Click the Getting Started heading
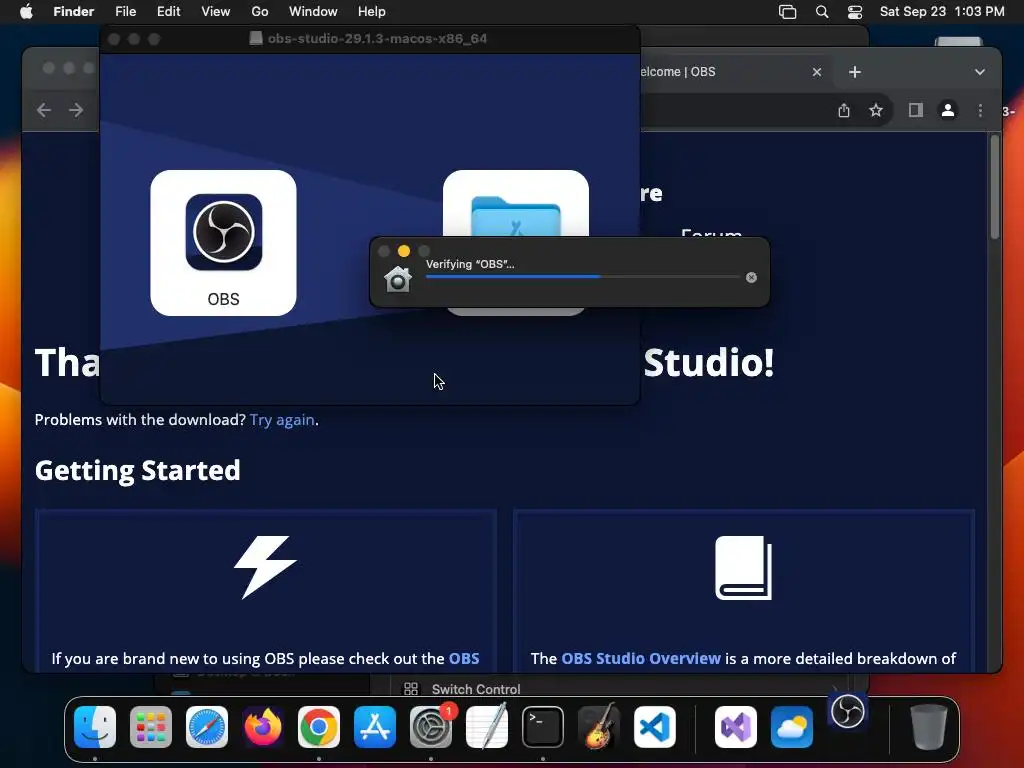 pyautogui.click(x=138, y=470)
